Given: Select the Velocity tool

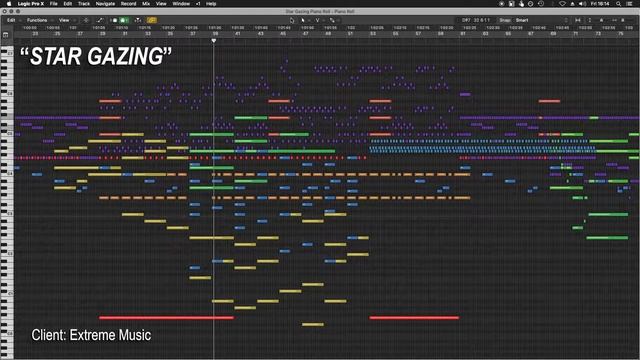Looking at the screenshot, I should click(318, 20).
